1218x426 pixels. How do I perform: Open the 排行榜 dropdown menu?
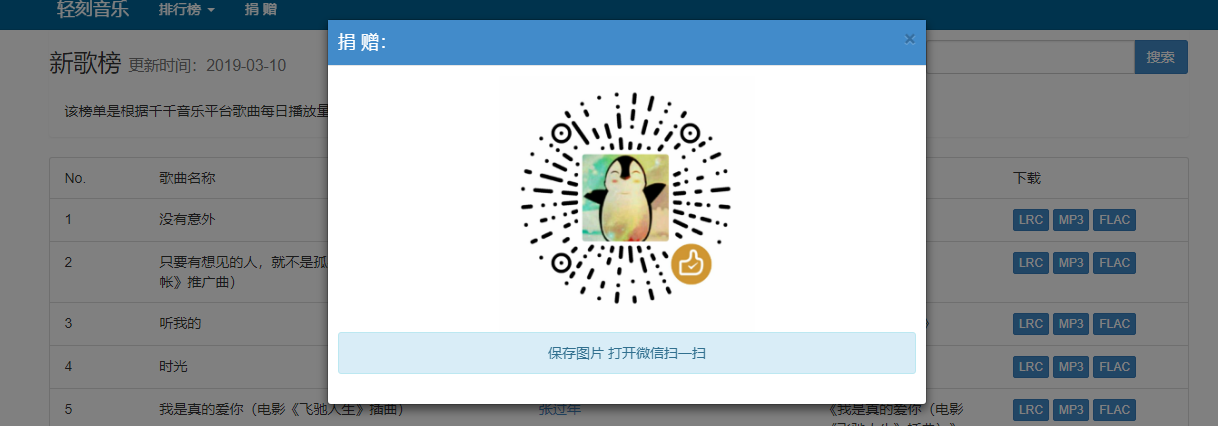coord(187,10)
